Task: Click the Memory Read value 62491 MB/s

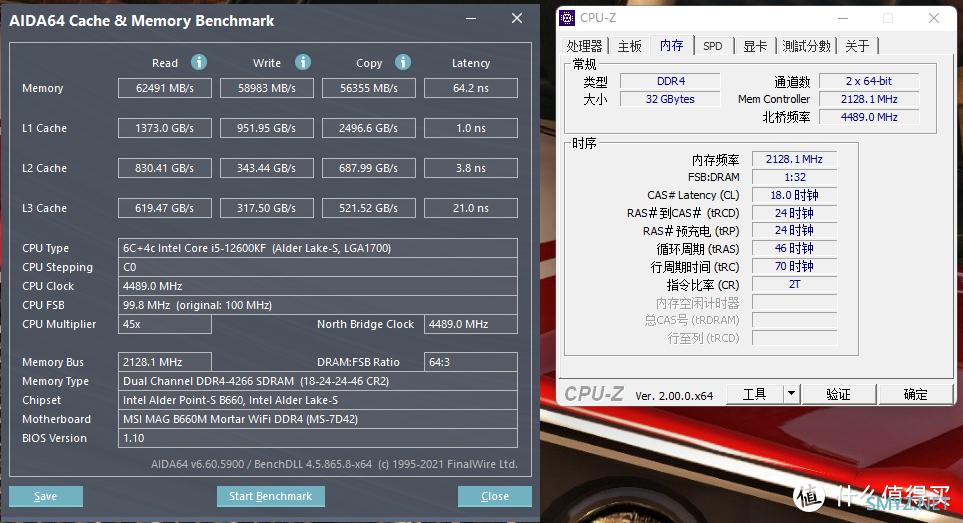Action: tap(165, 88)
